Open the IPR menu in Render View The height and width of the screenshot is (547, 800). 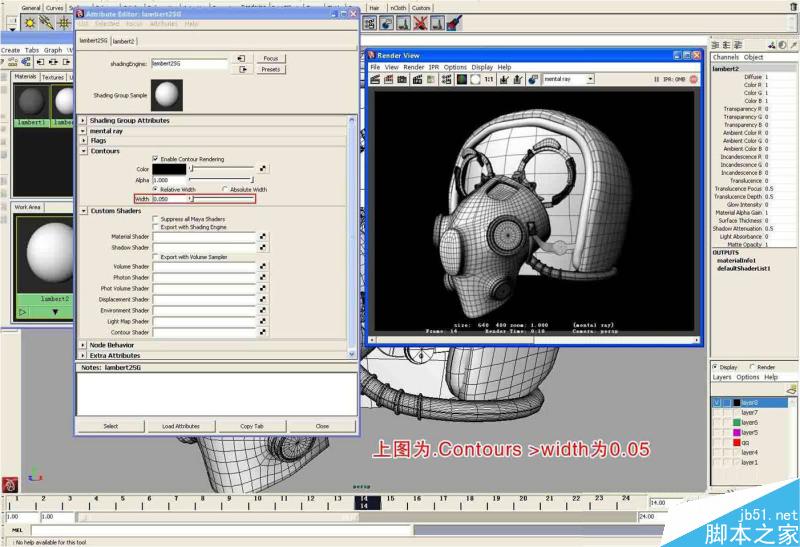(434, 67)
